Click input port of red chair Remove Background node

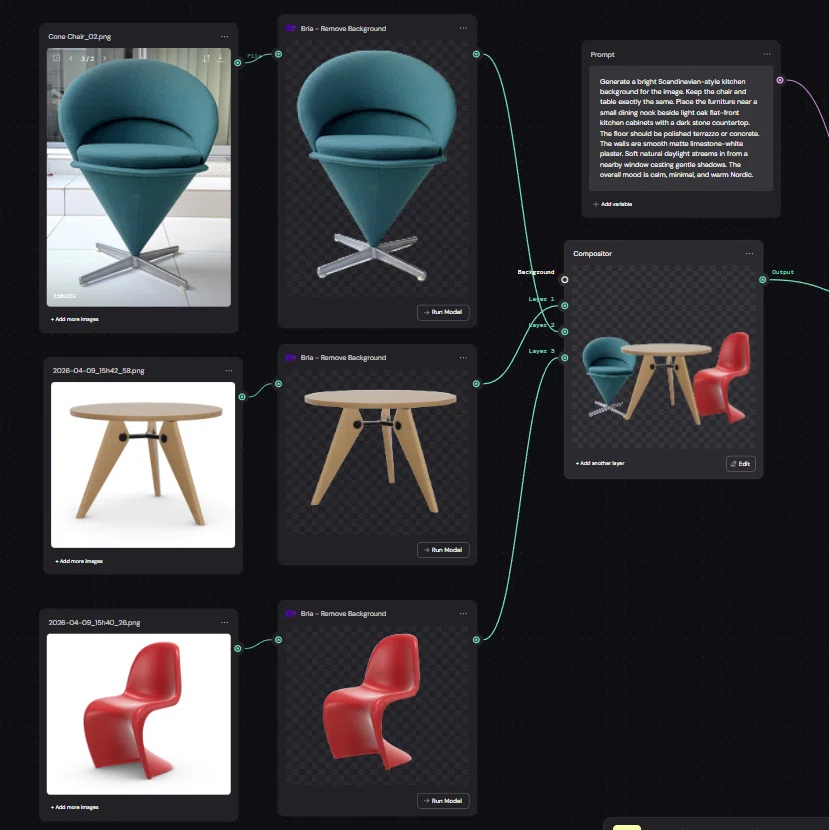pyautogui.click(x=278, y=640)
